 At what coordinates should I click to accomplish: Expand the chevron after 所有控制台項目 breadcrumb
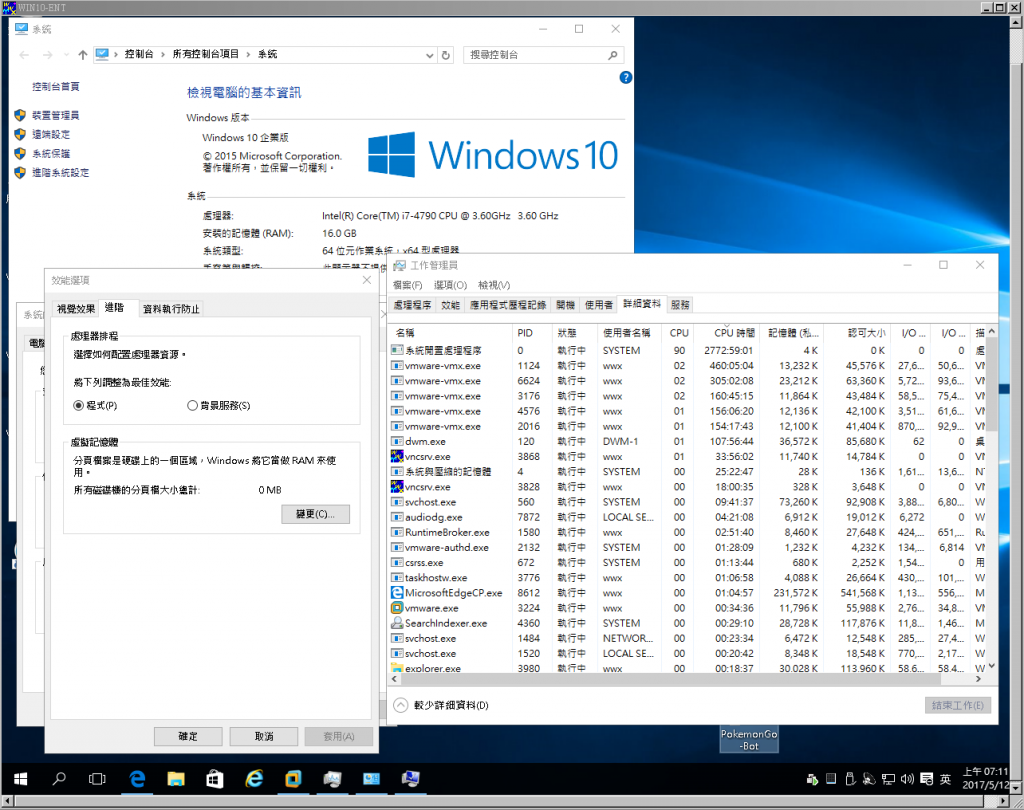(249, 54)
